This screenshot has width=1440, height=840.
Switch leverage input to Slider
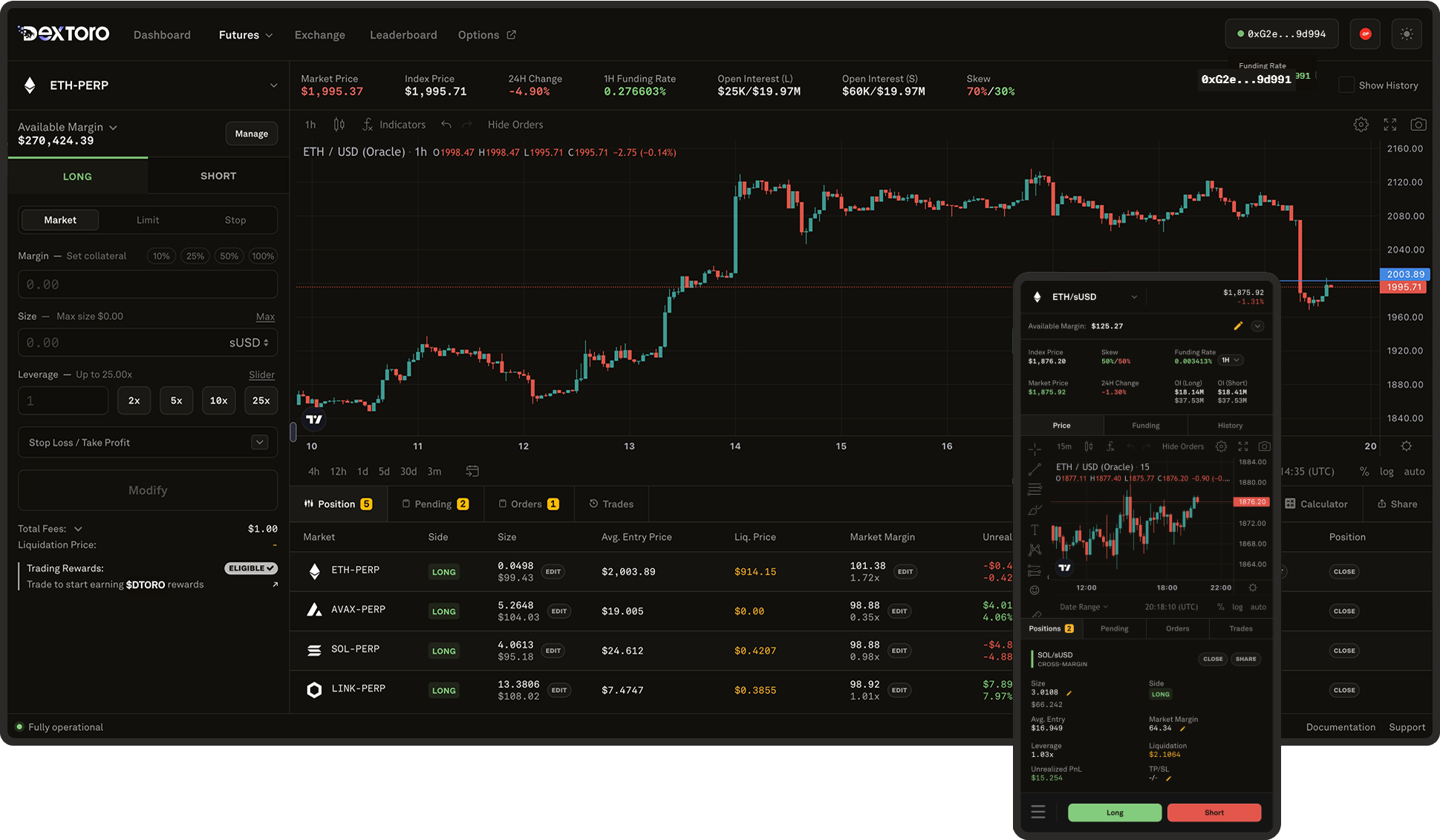261,375
